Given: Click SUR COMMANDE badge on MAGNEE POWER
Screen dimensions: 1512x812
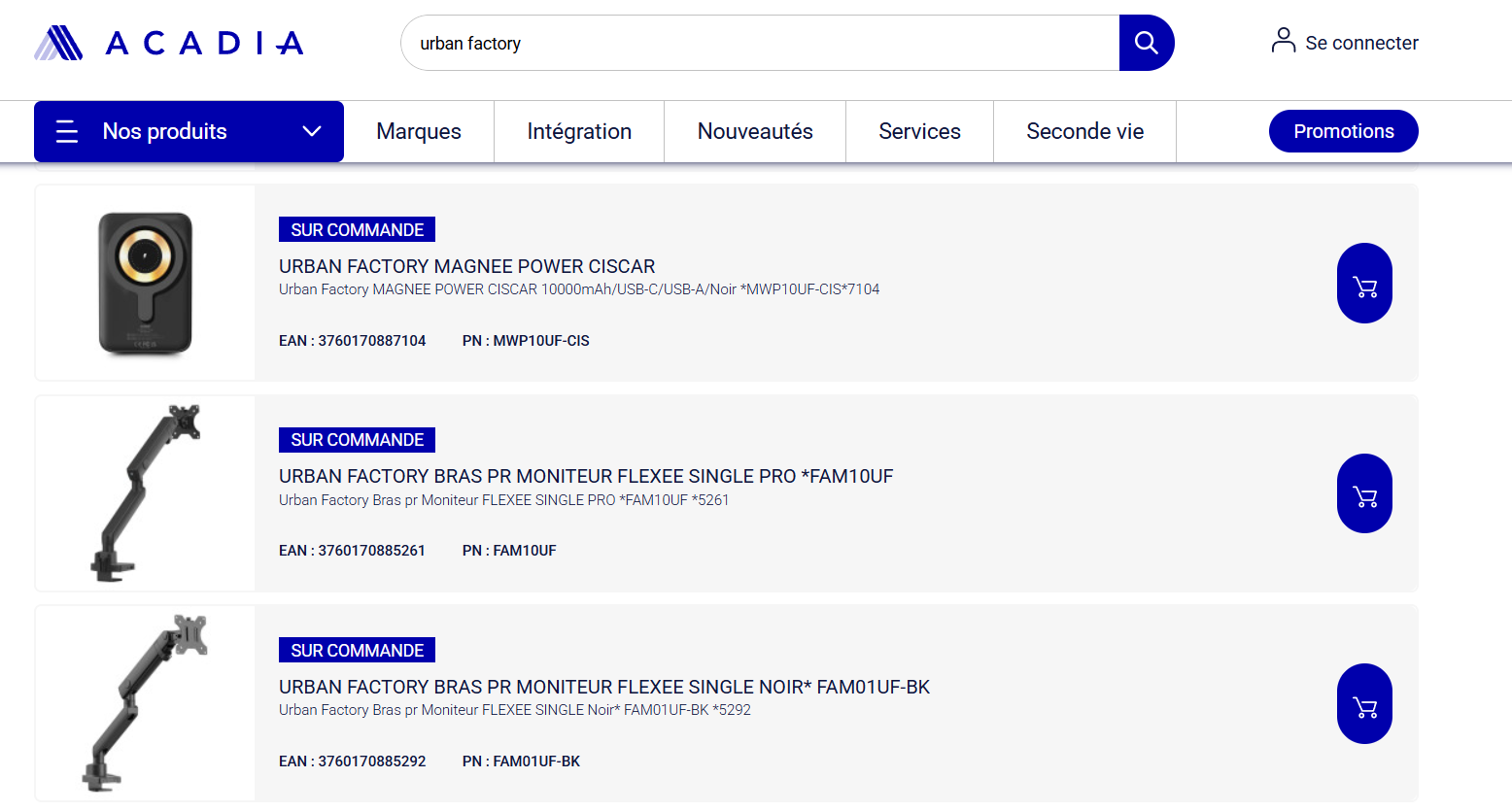Looking at the screenshot, I should coord(357,229).
